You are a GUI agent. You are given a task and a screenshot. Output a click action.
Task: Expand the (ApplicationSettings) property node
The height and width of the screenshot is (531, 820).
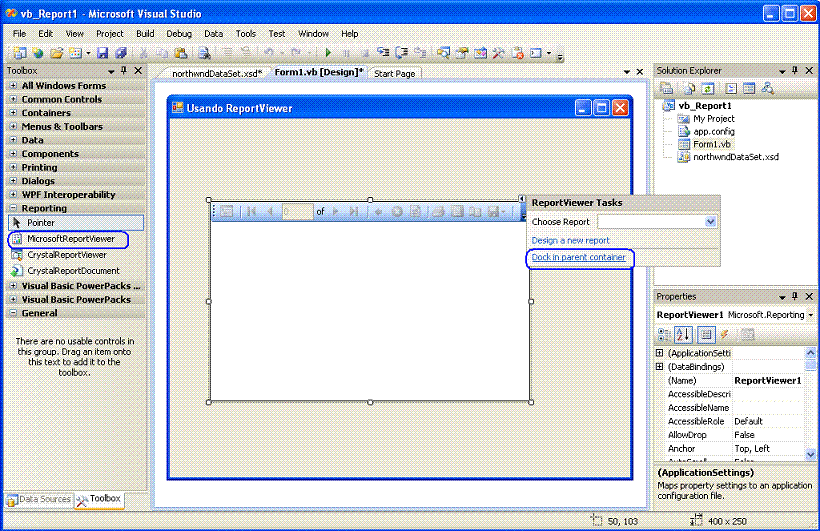(x=659, y=353)
